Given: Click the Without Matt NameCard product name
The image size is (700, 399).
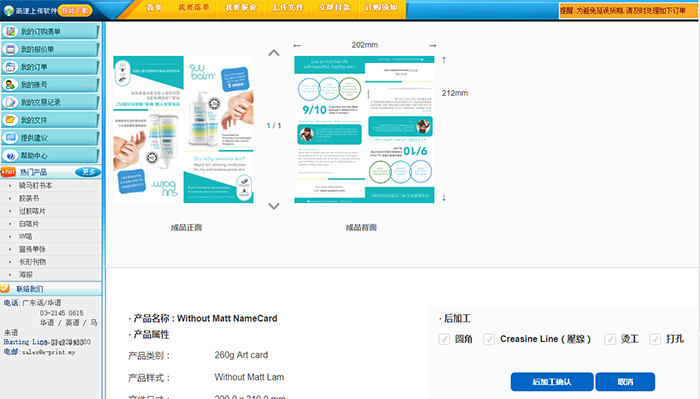Looking at the screenshot, I should [227, 318].
